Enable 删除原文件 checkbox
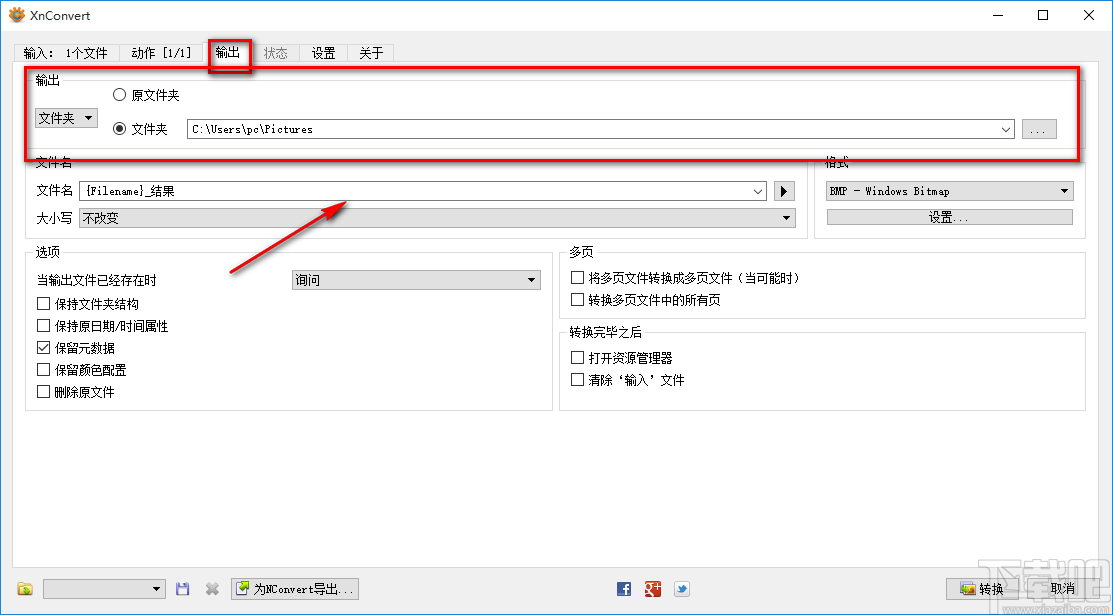The image size is (1113, 615). pyautogui.click(x=43, y=392)
